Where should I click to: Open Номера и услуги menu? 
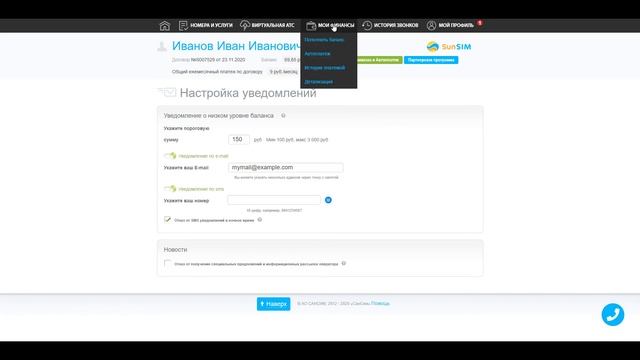[206, 25]
